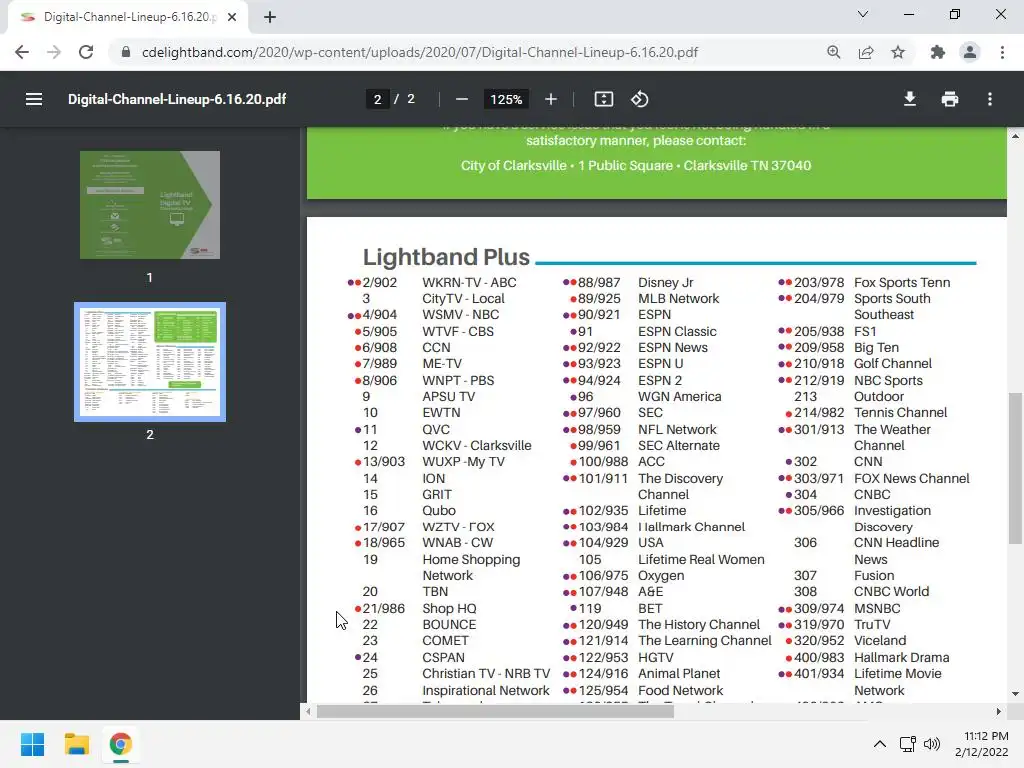Click the NFL Network entry

pos(677,430)
